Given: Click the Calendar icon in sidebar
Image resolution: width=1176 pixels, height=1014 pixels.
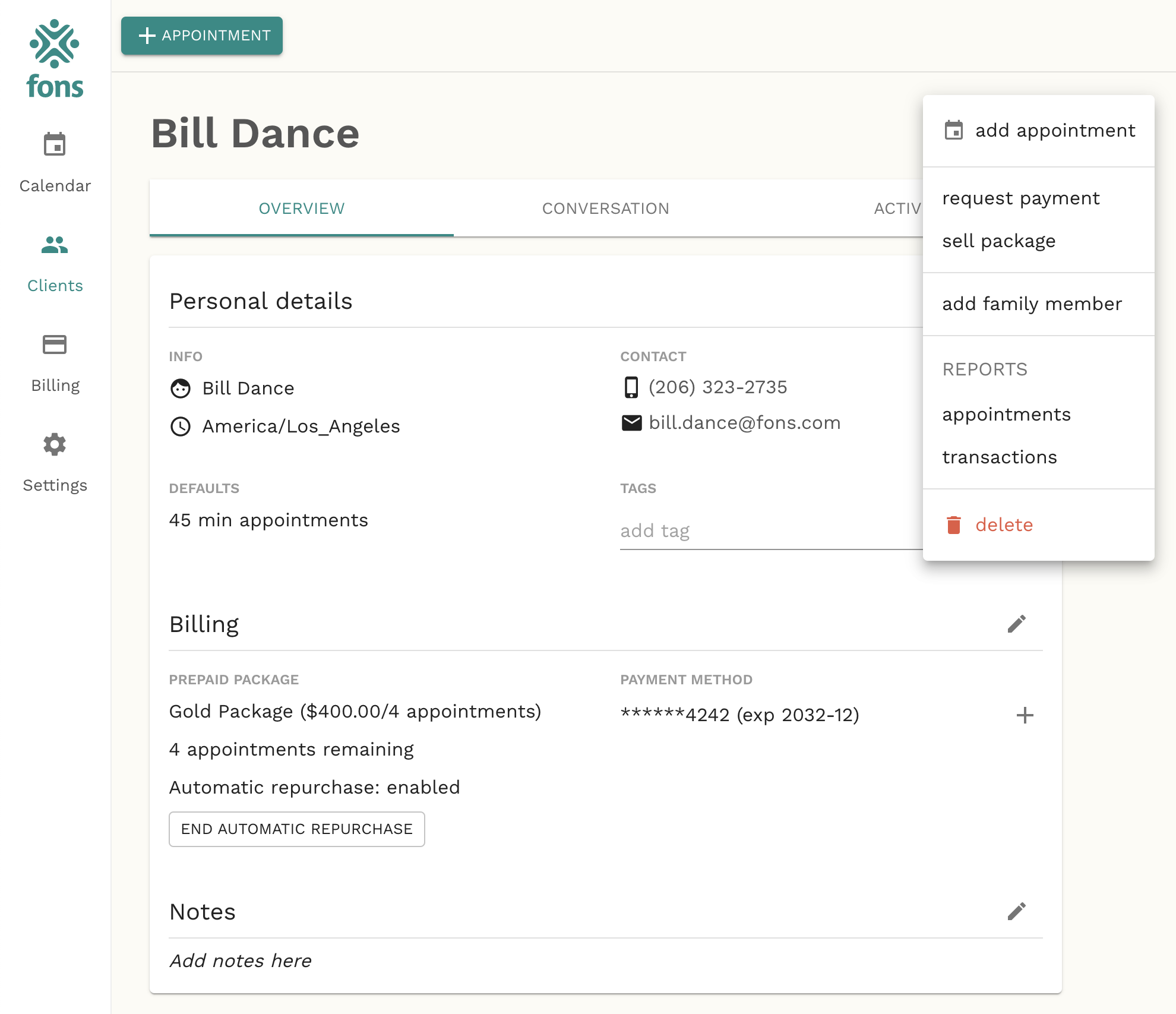Looking at the screenshot, I should coord(54,147).
